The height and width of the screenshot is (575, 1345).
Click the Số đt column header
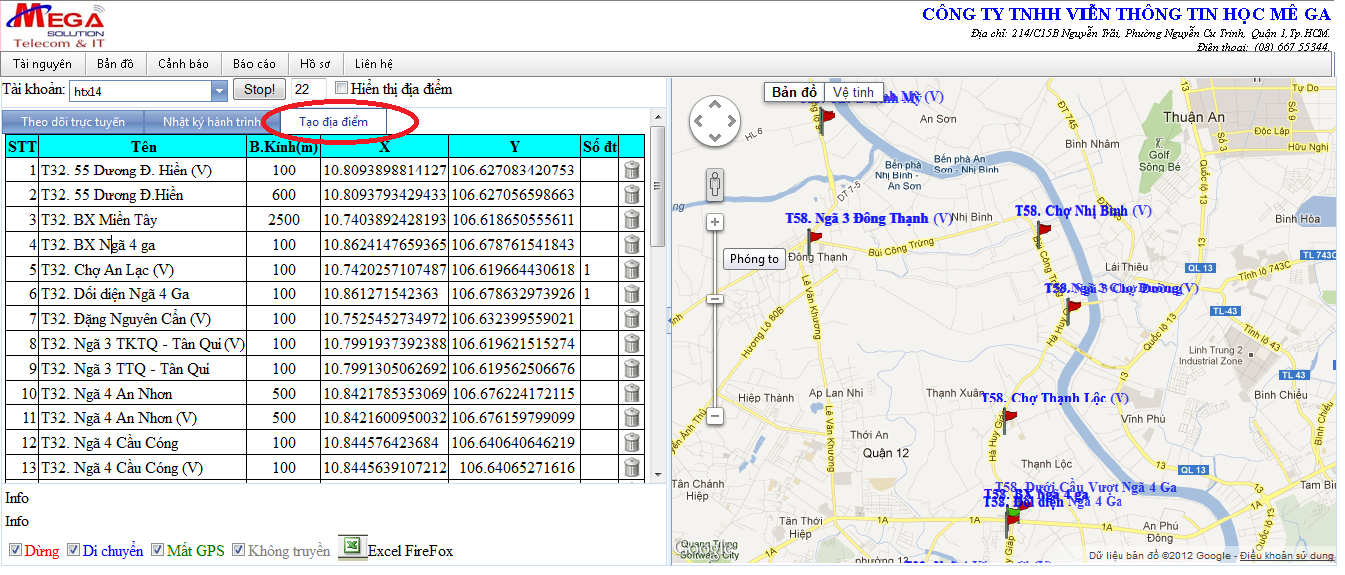click(599, 146)
